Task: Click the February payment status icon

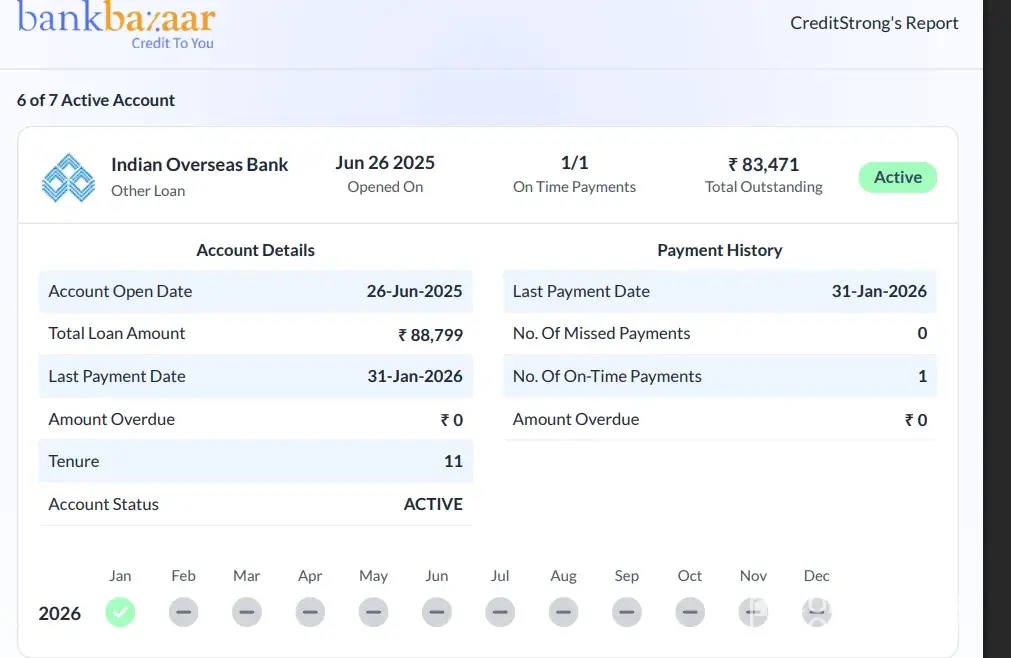Action: tap(183, 612)
